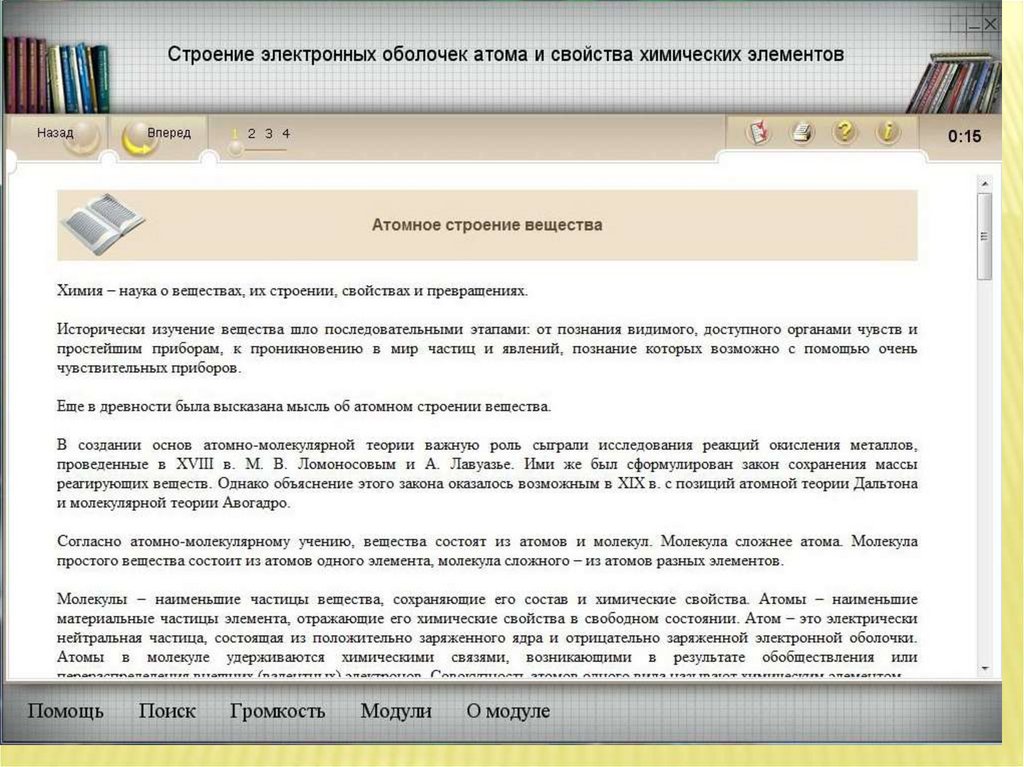This screenshot has width=1024, height=767.
Task: Print the page with the printer icon
Action: pos(802,133)
